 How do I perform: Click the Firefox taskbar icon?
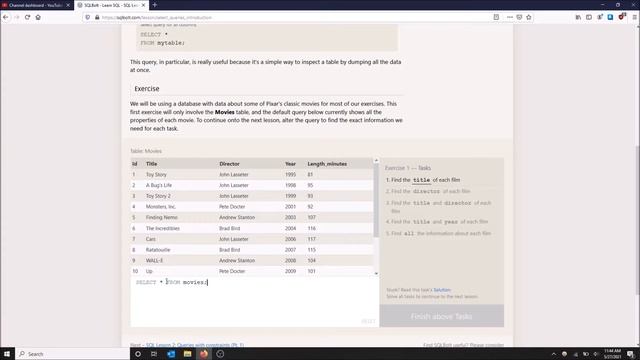204,354
